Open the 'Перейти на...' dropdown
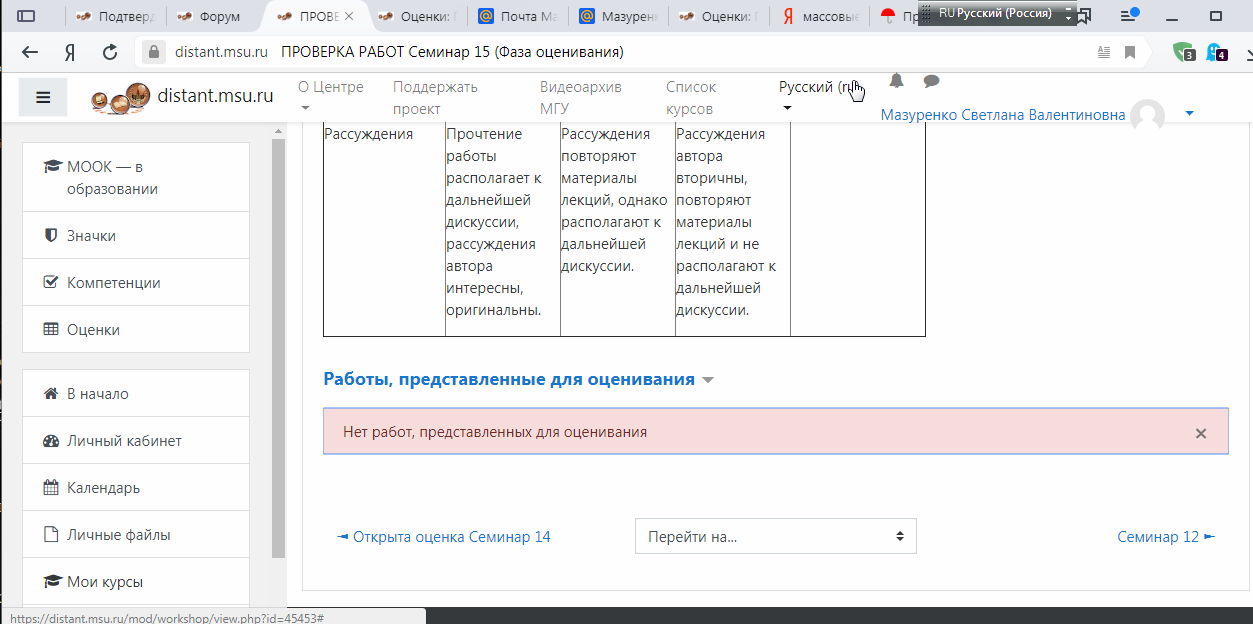Viewport: 1253px width, 624px height. pos(775,536)
